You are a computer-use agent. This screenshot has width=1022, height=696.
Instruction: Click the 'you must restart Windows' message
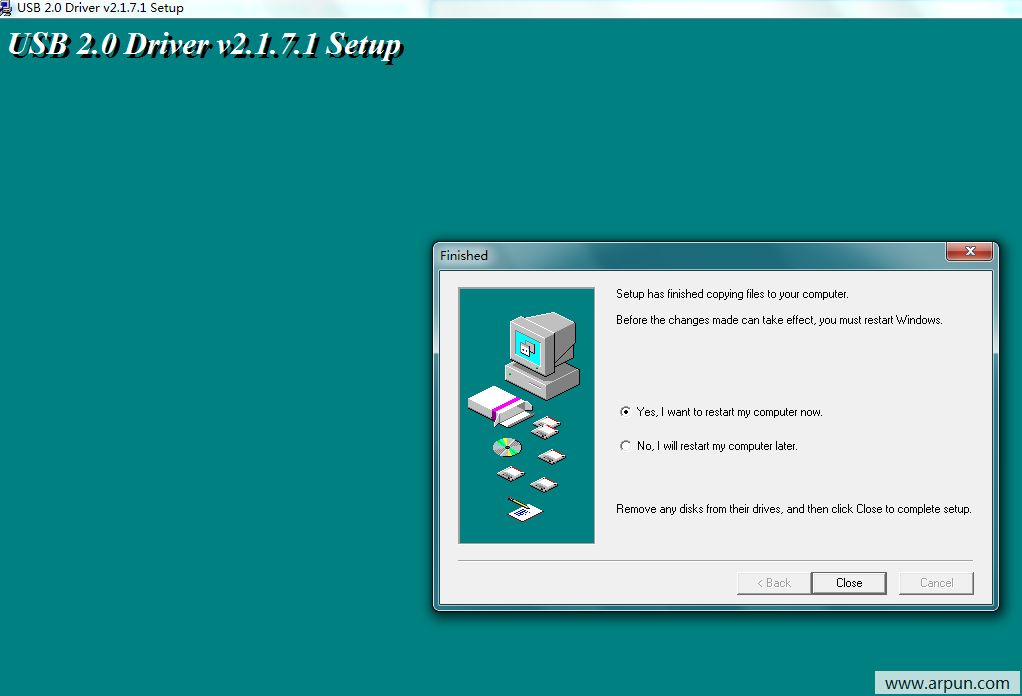point(779,320)
